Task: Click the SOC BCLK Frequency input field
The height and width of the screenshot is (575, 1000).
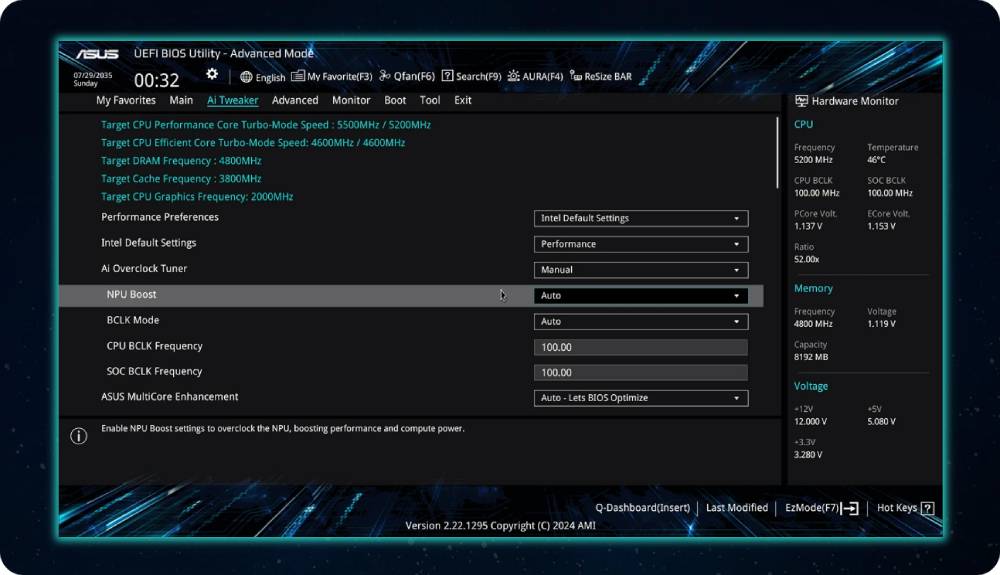Action: tap(641, 373)
